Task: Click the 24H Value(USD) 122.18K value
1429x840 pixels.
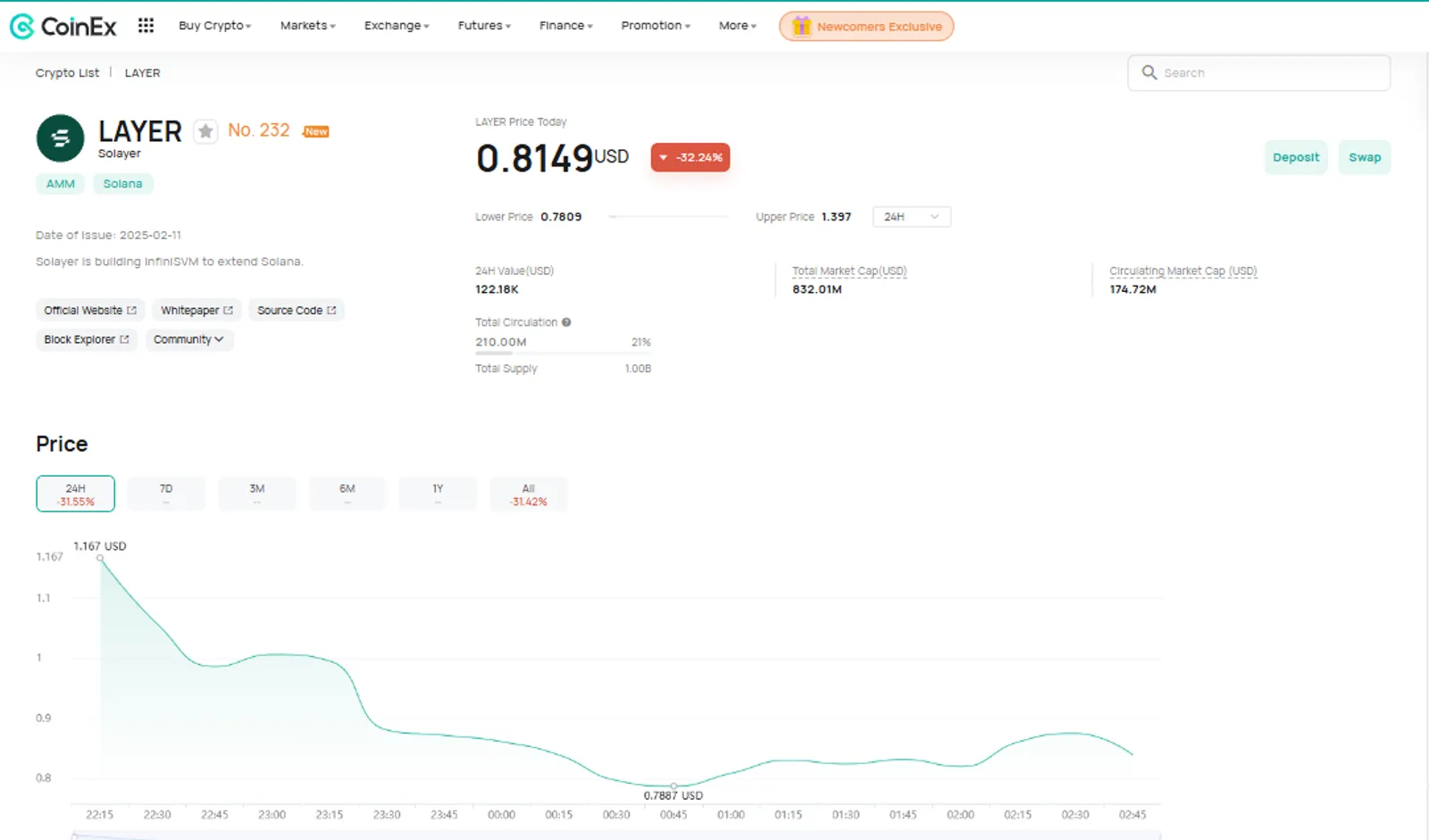Action: pyautogui.click(x=497, y=289)
